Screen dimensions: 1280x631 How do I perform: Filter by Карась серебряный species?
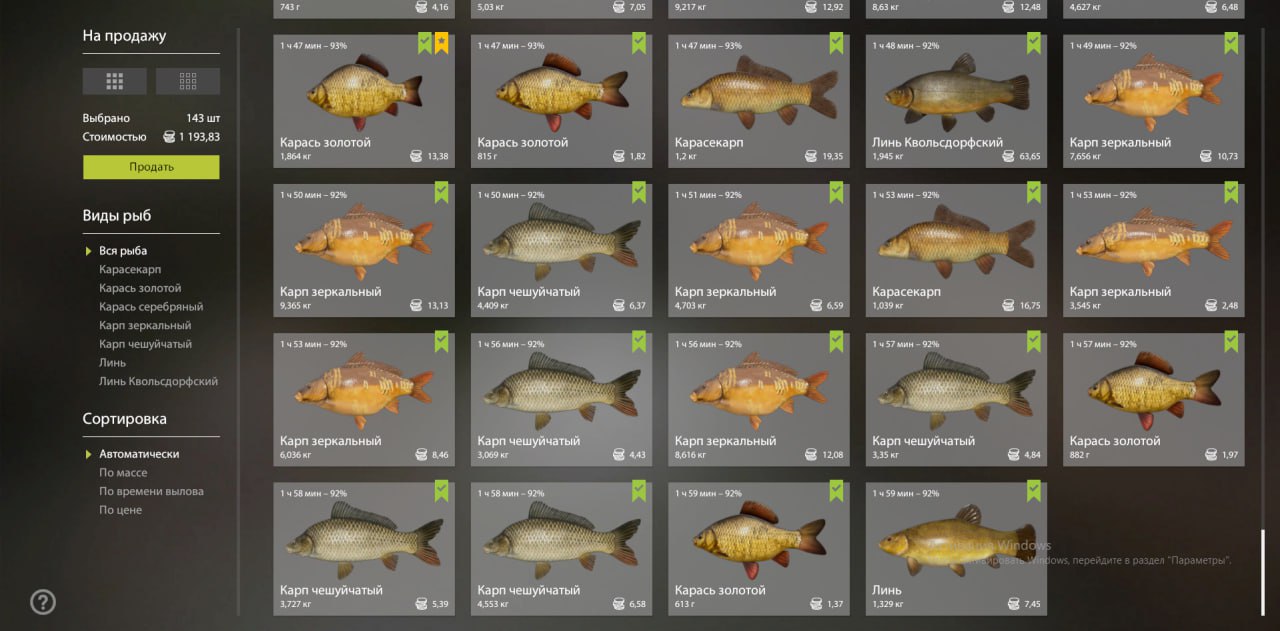pyautogui.click(x=151, y=307)
